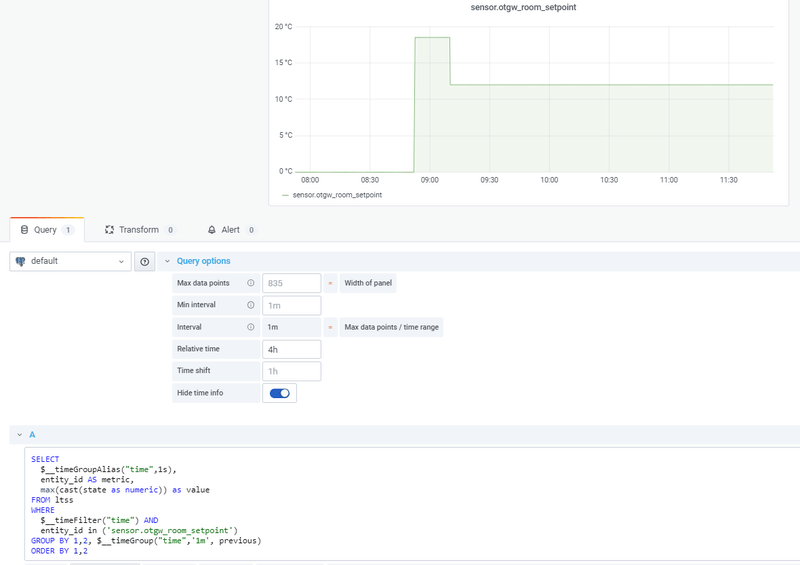Click the PostgreSQL icon in data source selector
This screenshot has width=800, height=565.
click(x=20, y=261)
